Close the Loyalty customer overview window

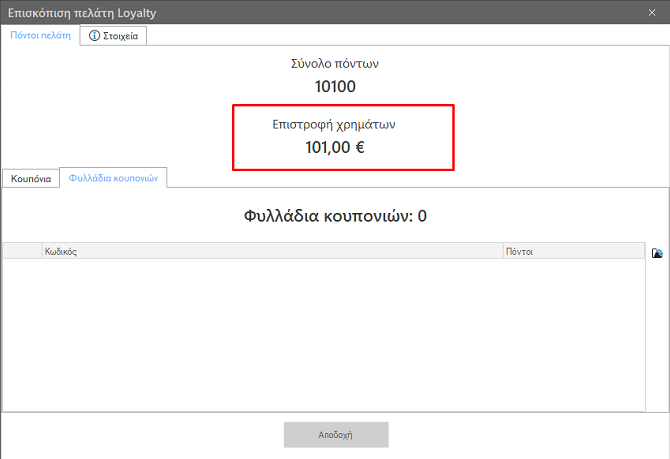[652, 12]
